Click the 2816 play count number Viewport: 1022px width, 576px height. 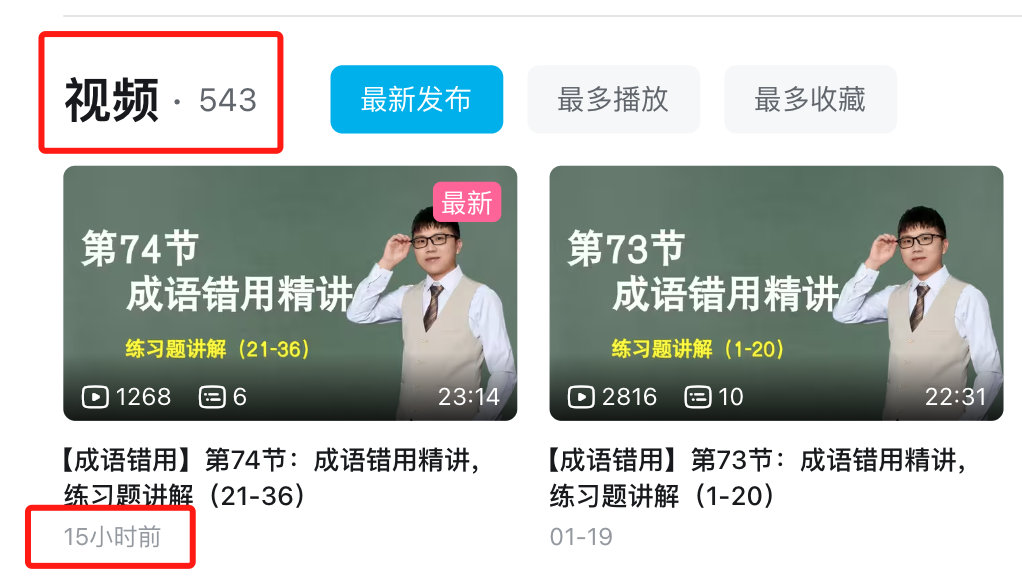coord(629,397)
